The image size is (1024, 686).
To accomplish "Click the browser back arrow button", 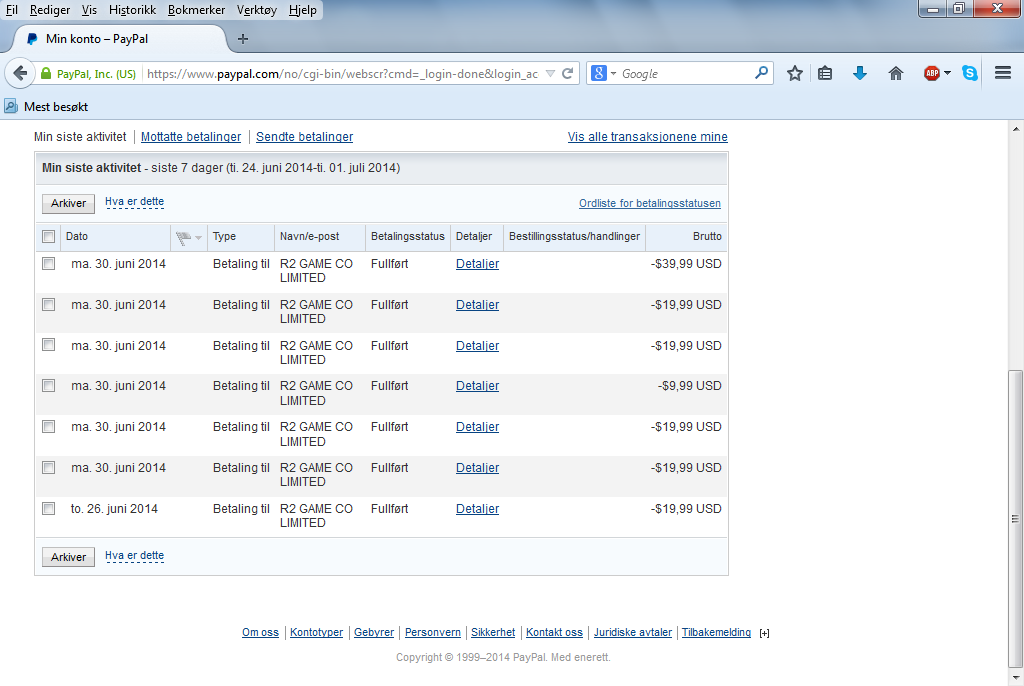I will pyautogui.click(x=20, y=74).
